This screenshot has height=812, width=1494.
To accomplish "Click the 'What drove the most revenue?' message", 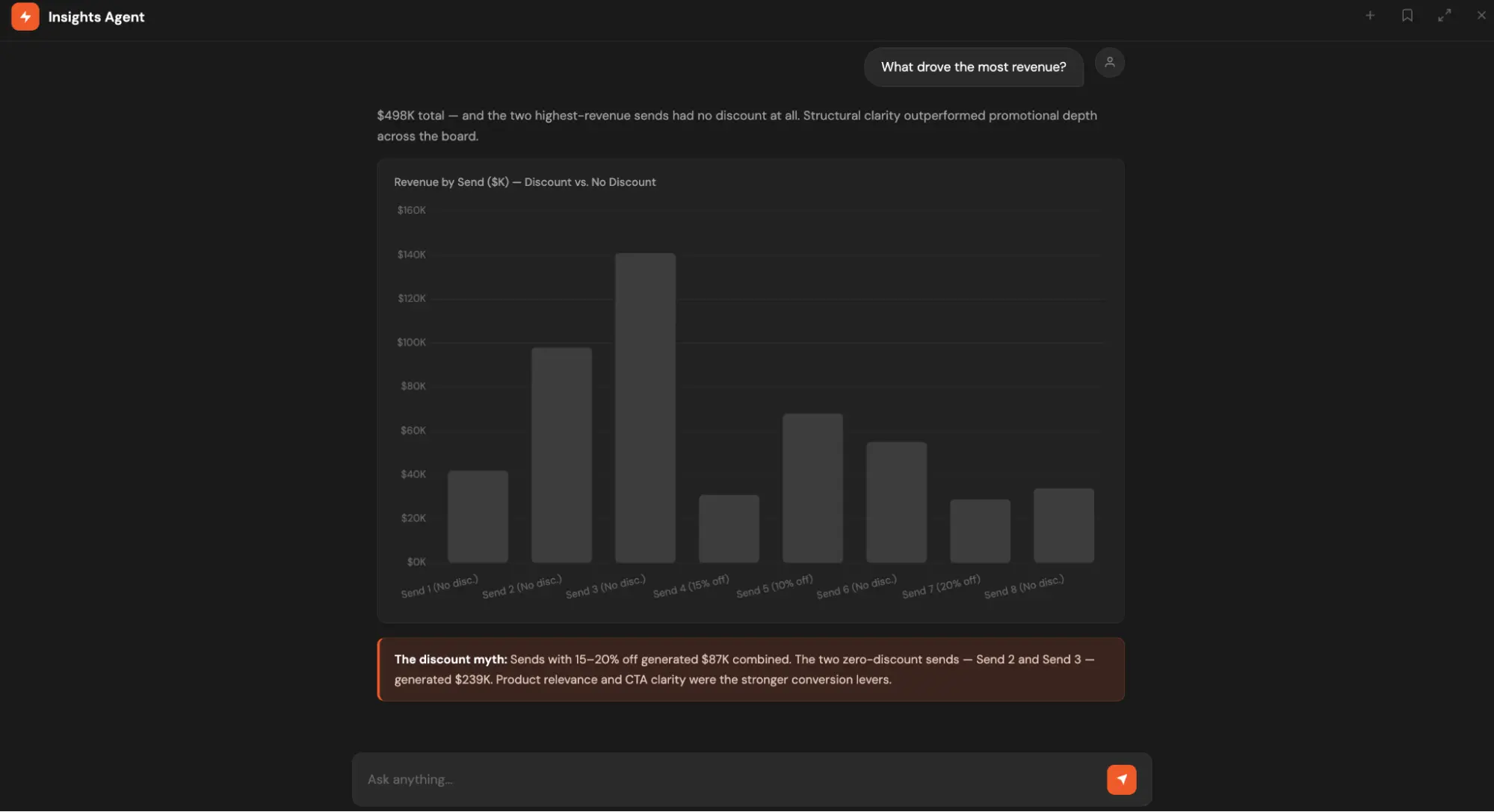I will 973,67.
